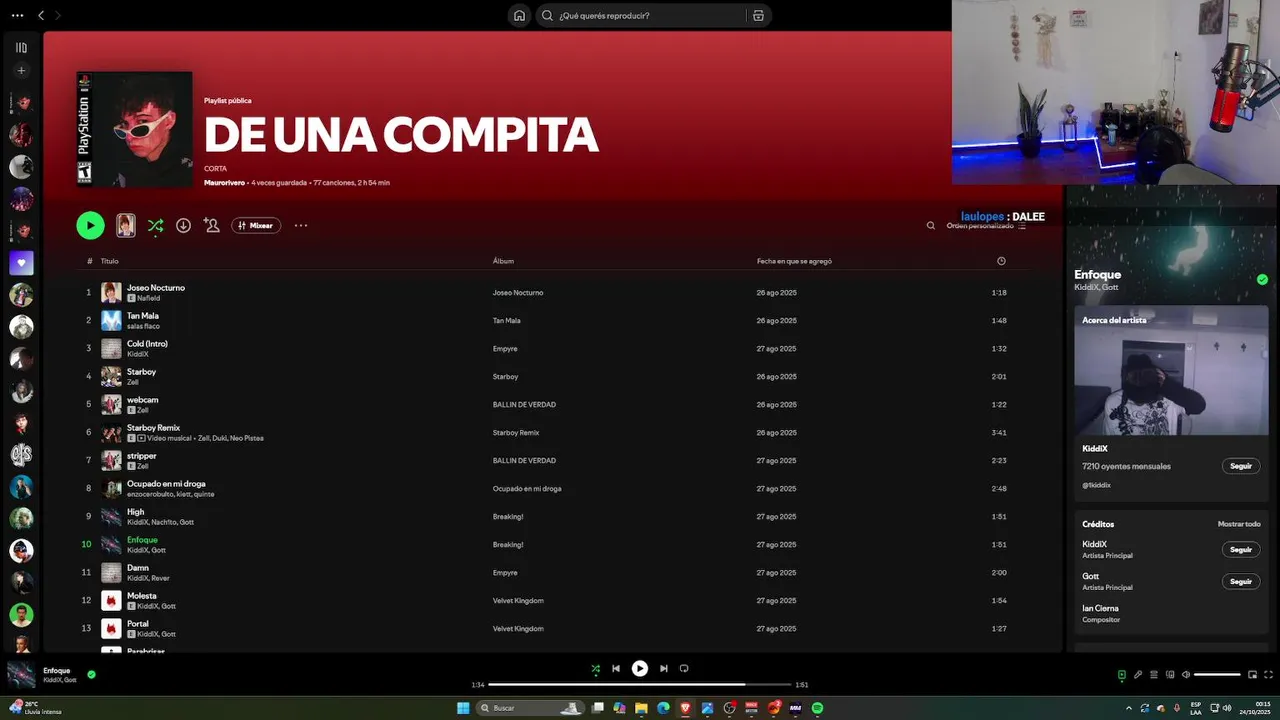Sort by the Álbum column header
The height and width of the screenshot is (720, 1280).
[x=503, y=261]
